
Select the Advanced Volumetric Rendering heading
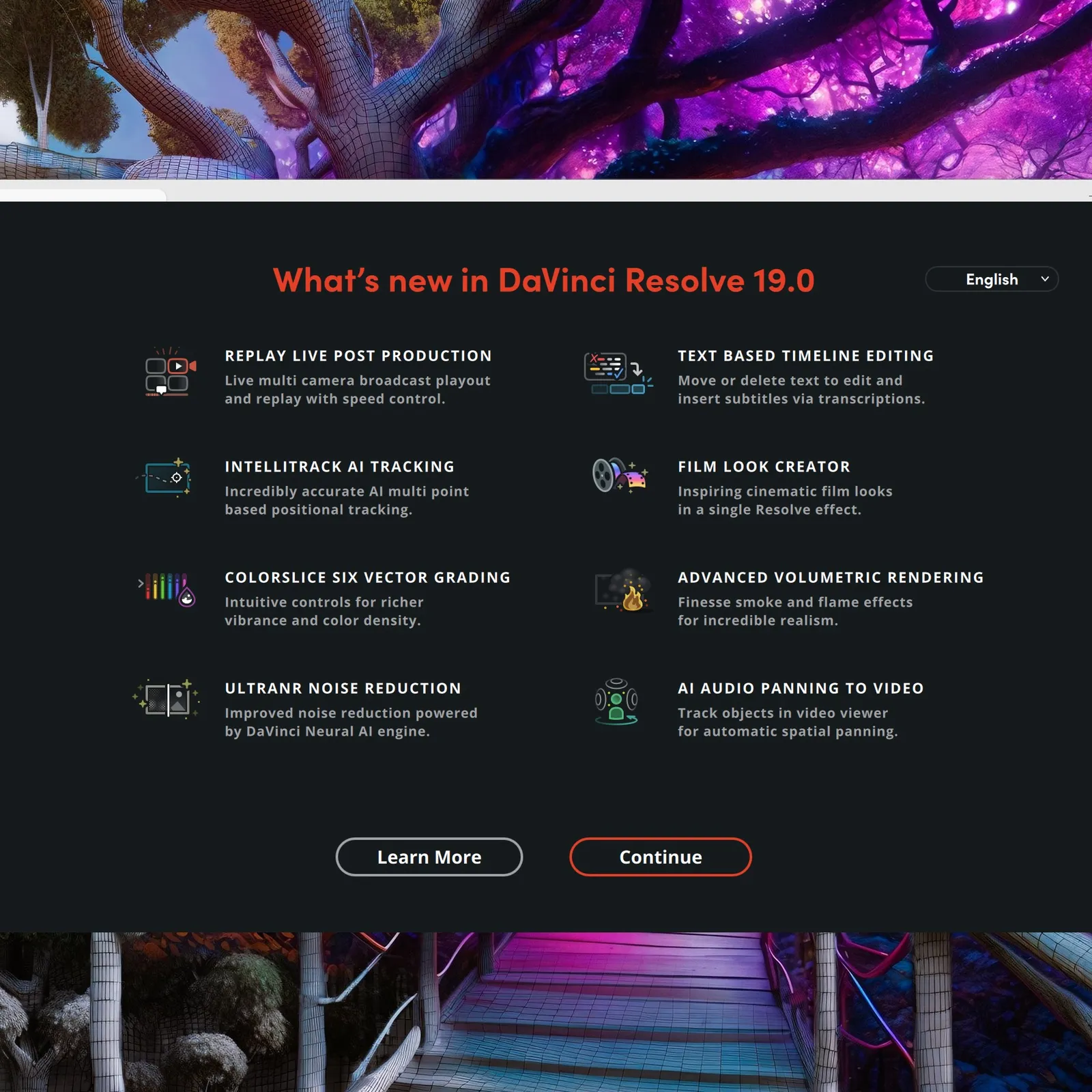(830, 577)
